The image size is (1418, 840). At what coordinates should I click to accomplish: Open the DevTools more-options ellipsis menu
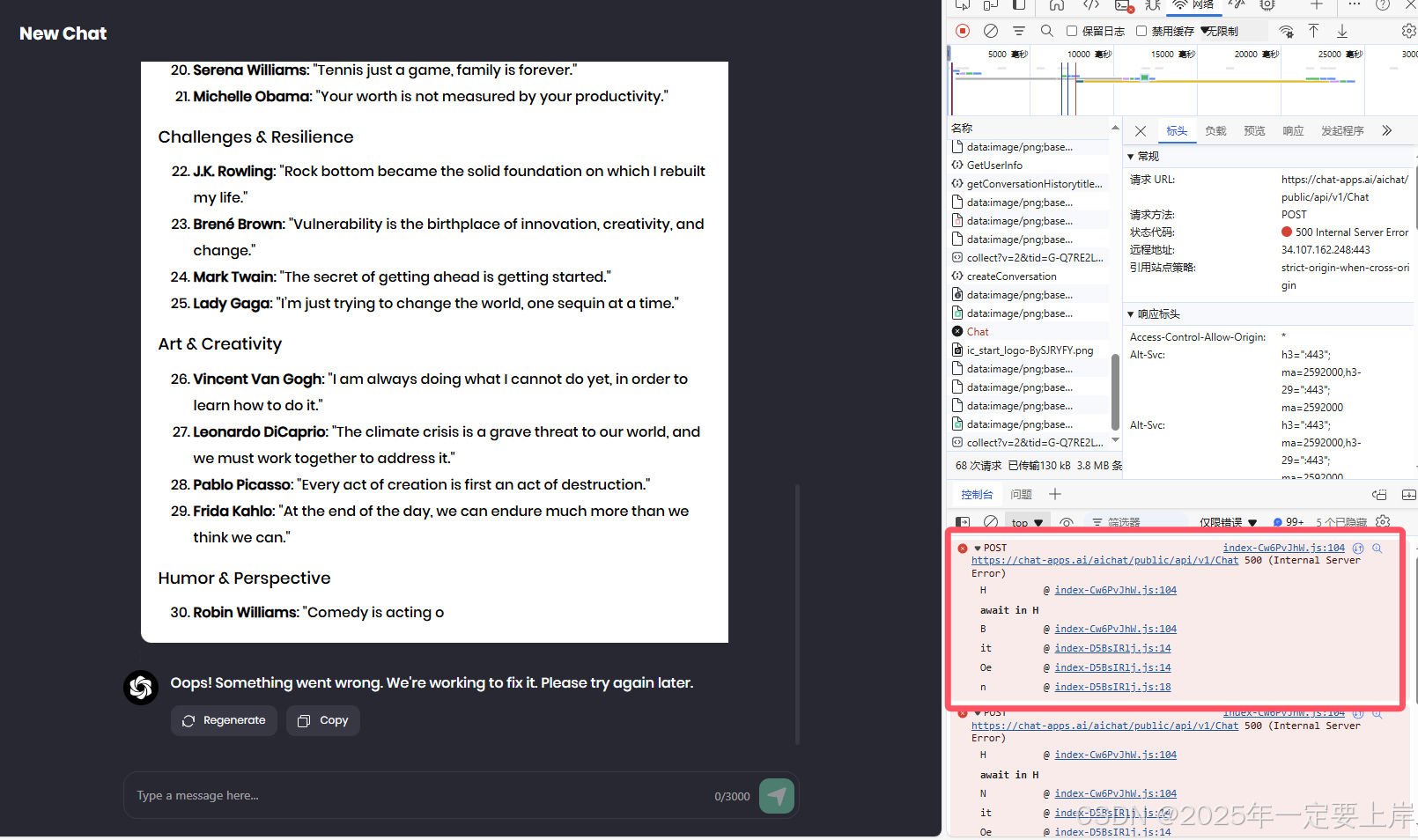pyautogui.click(x=1355, y=5)
